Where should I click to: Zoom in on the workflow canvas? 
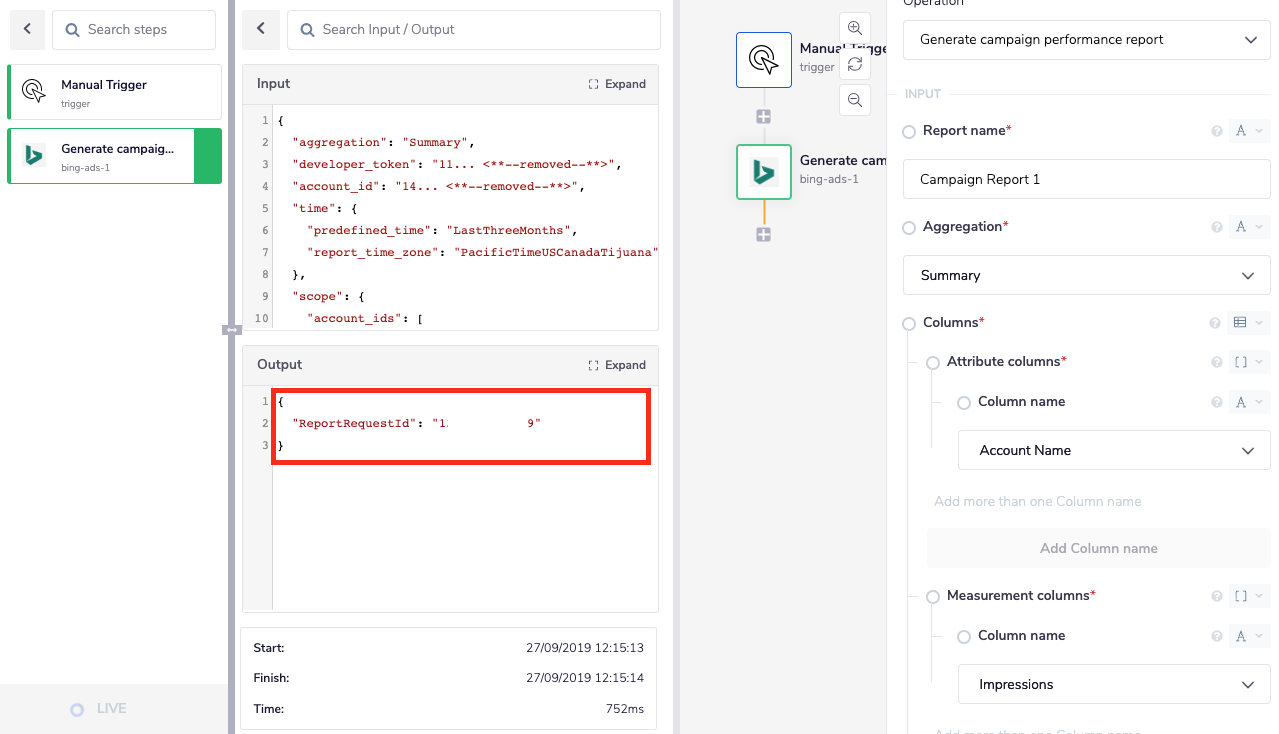[x=855, y=27]
